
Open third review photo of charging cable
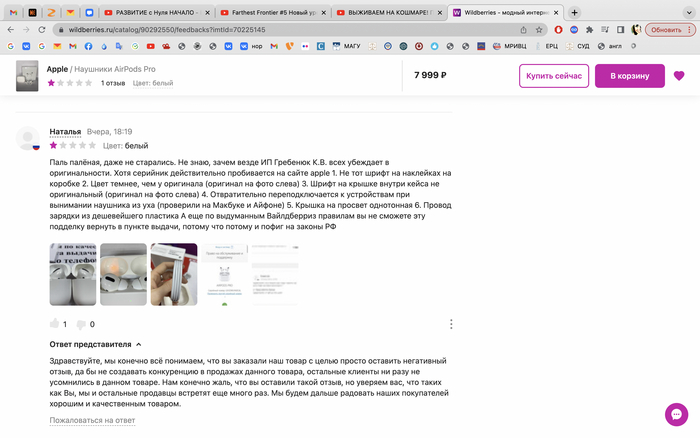(174, 274)
